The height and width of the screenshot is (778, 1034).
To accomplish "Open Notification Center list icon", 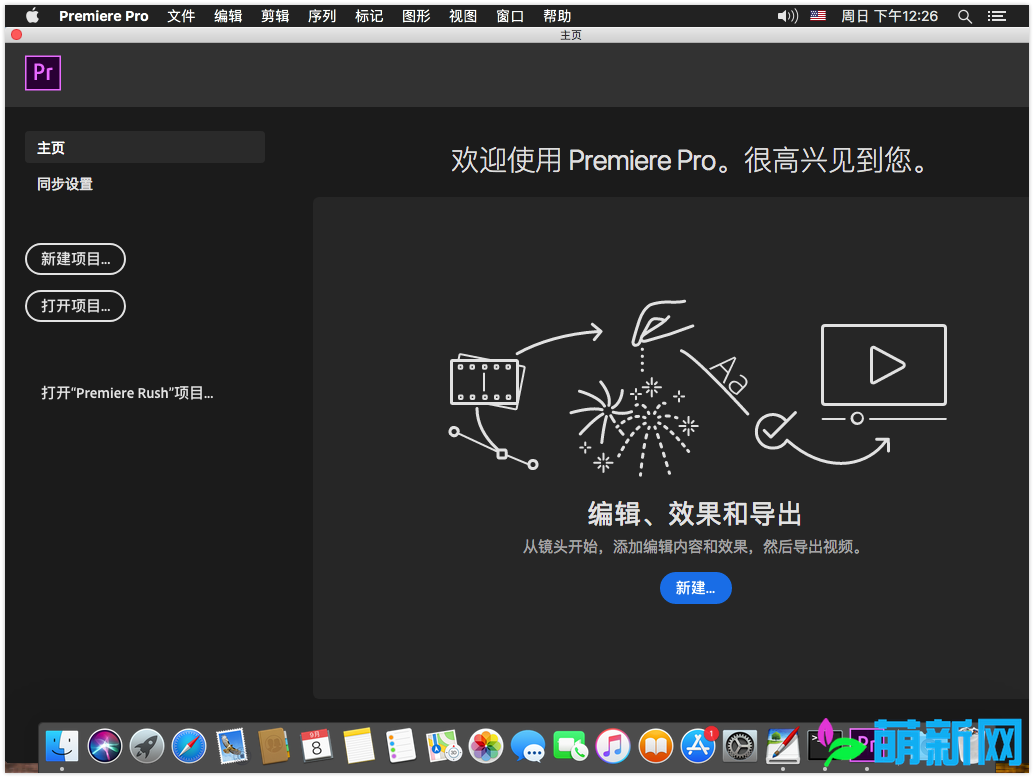I will (996, 16).
